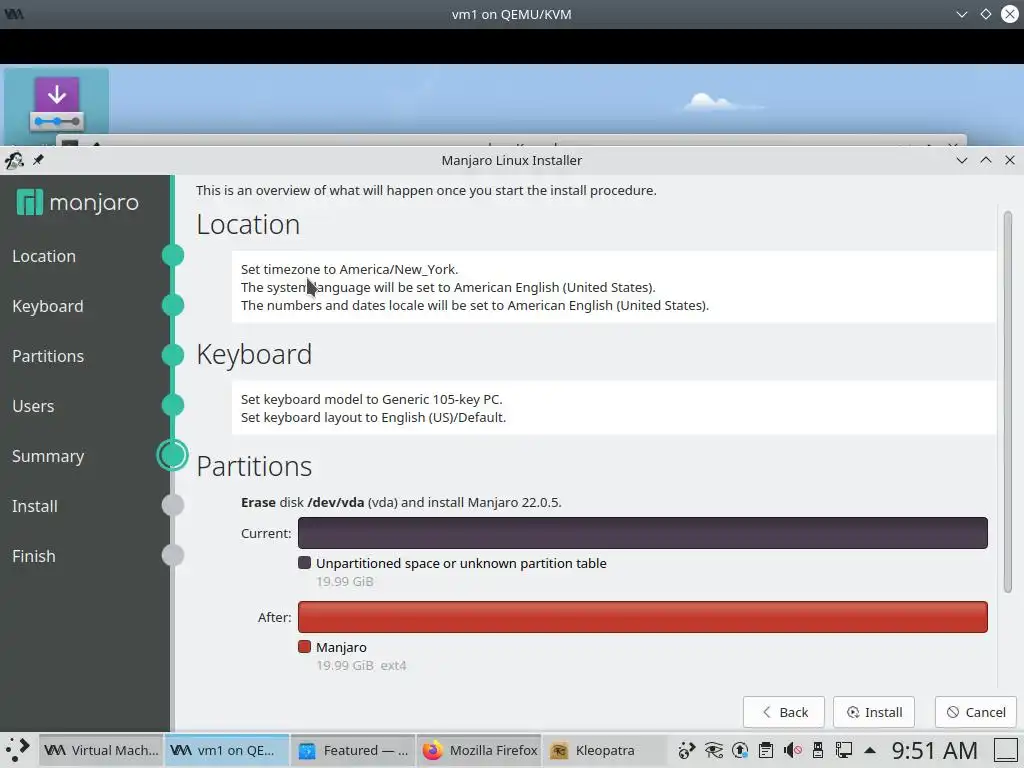The height and width of the screenshot is (768, 1024).
Task: Switch to the Featured Discover taskbar entry
Action: [353, 750]
